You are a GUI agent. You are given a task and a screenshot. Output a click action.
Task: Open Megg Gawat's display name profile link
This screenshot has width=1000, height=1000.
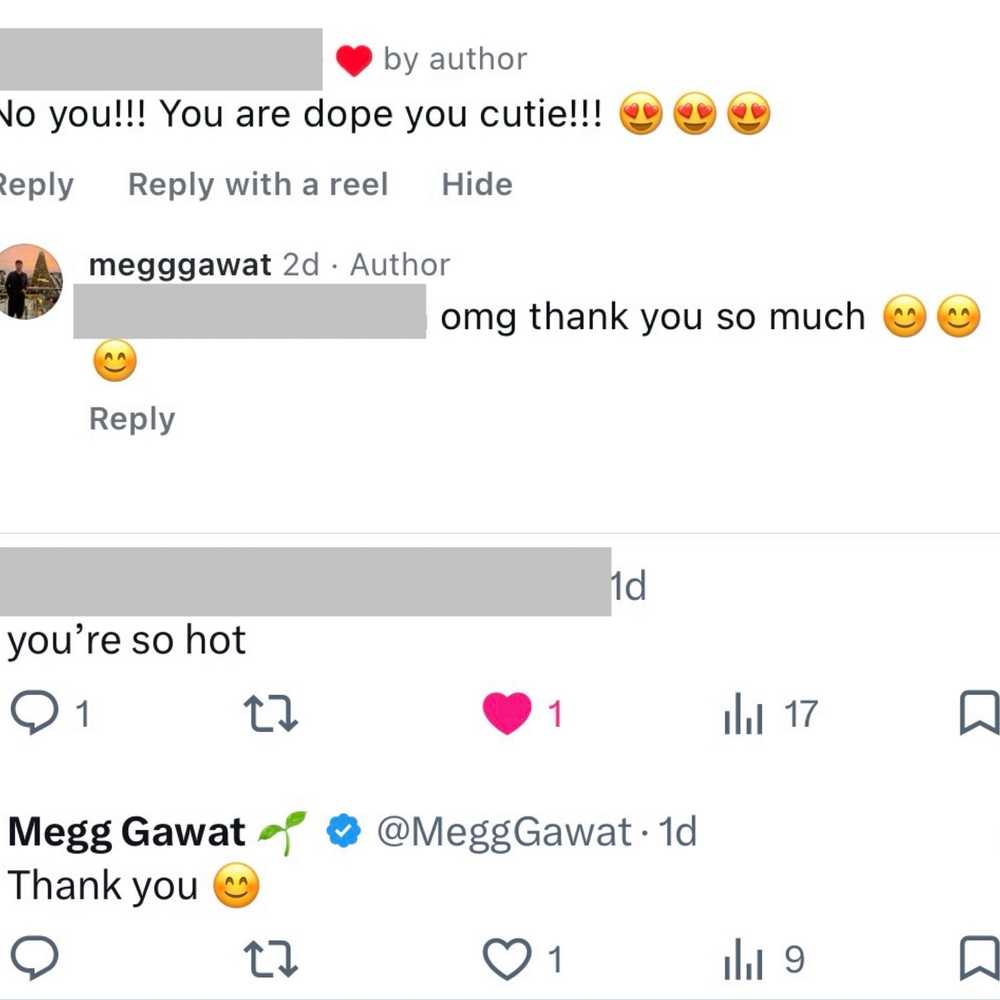point(127,832)
